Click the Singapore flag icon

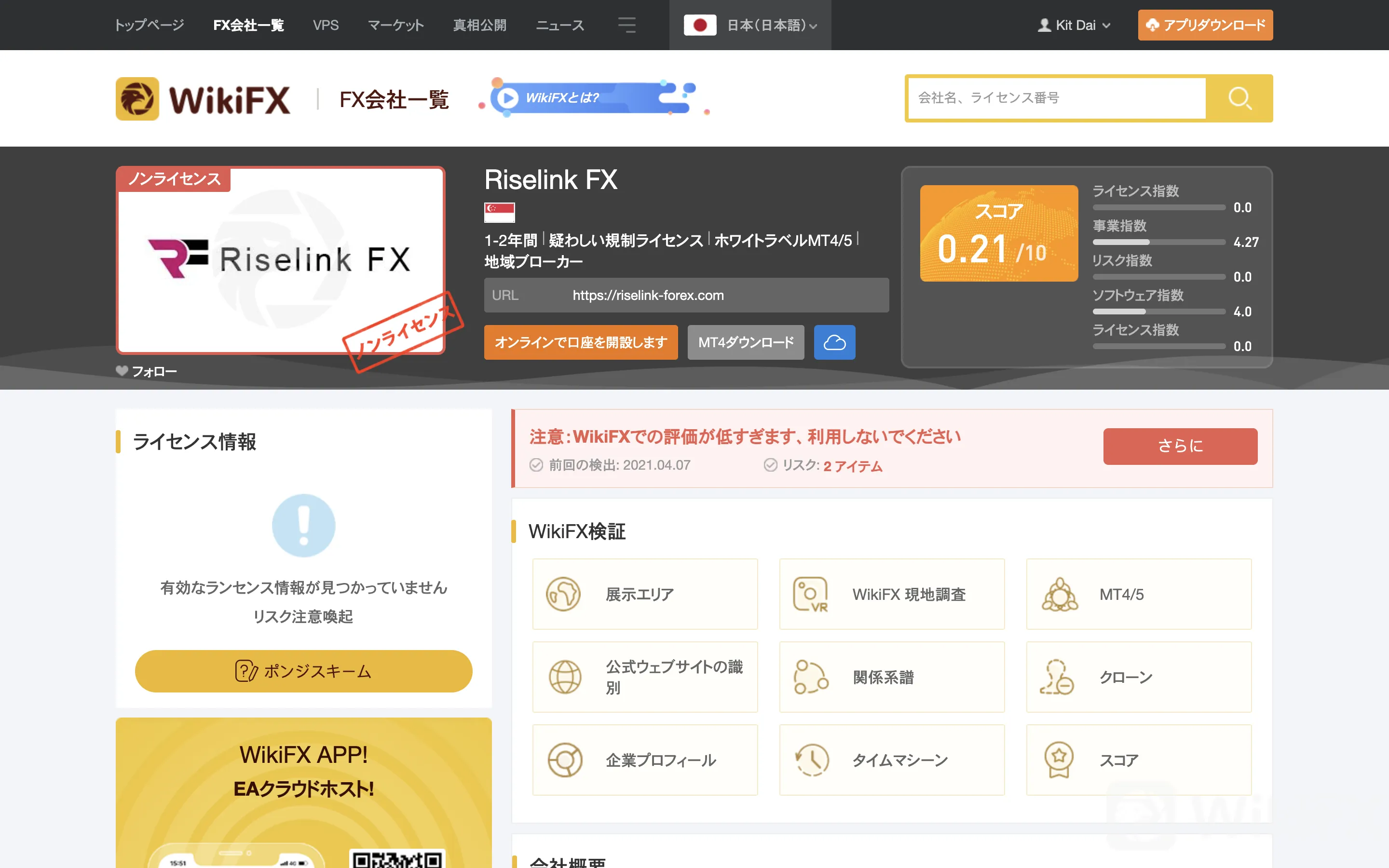(499, 212)
